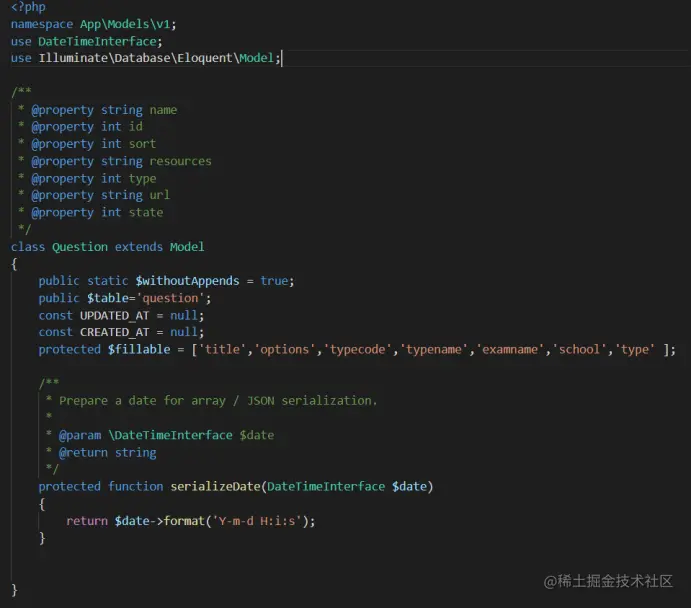This screenshot has height=608, width=692.
Task: Click the 'typename' string in fillable array
Action: [x=434, y=349]
